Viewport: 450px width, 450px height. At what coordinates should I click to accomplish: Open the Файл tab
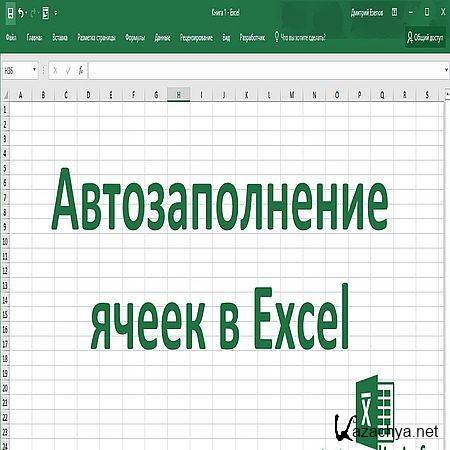[11, 37]
